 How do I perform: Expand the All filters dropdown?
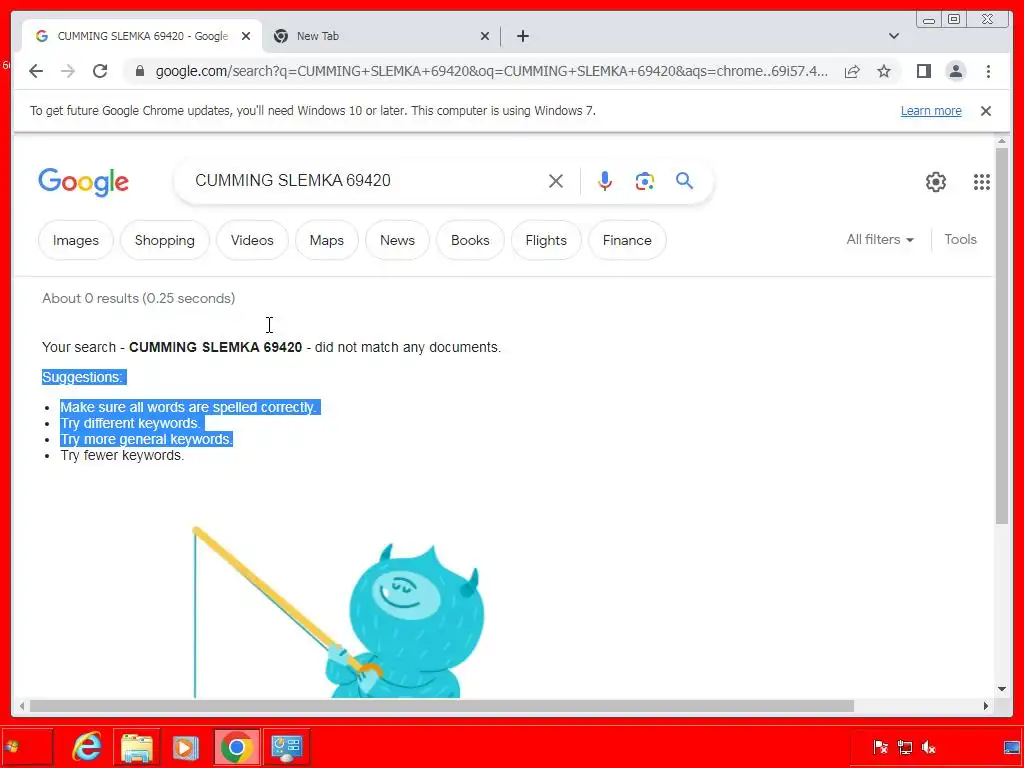880,240
